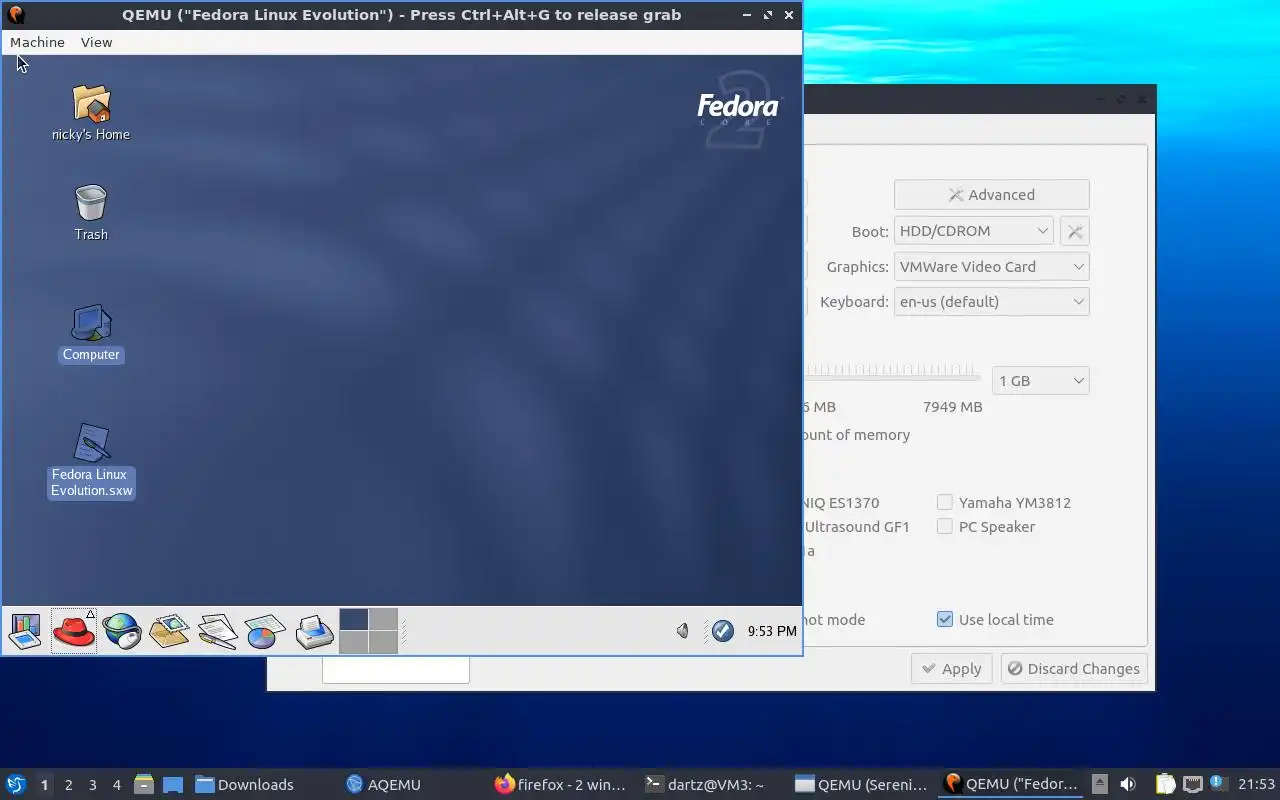This screenshot has height=800, width=1280.
Task: Enable the PC Speaker checkbox
Action: pyautogui.click(x=945, y=527)
